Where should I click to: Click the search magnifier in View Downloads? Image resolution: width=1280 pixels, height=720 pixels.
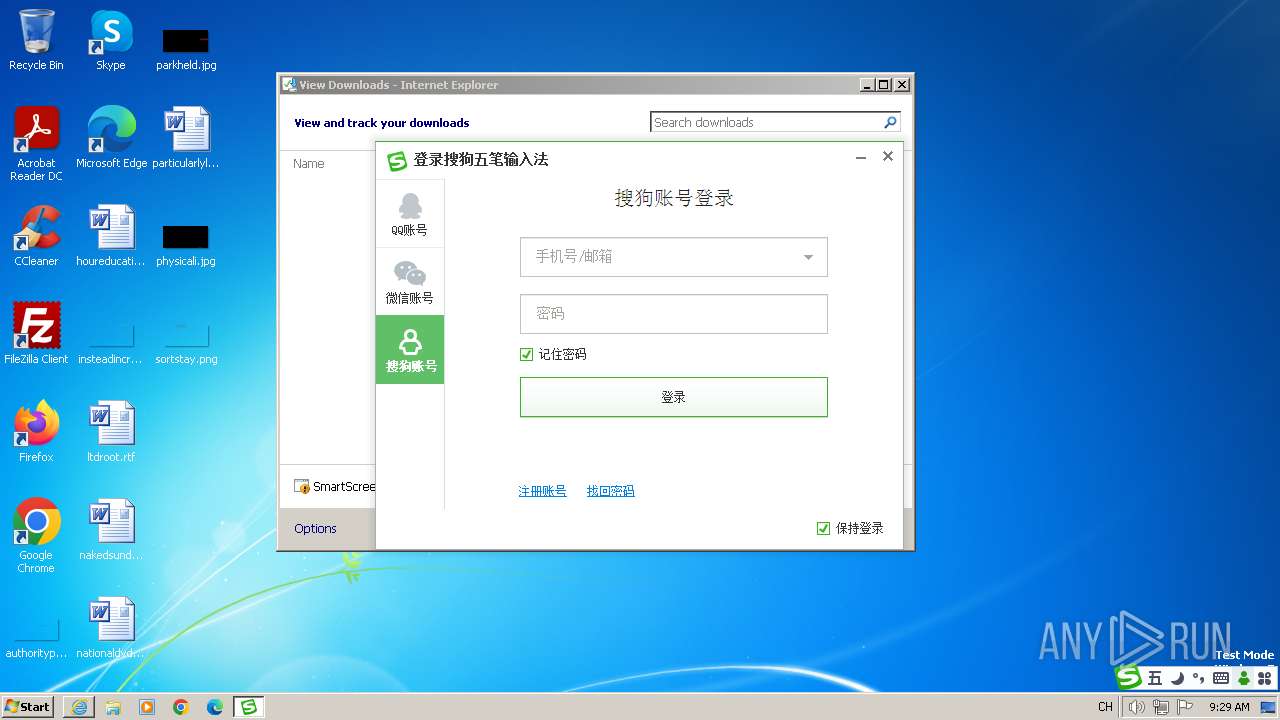pos(890,122)
